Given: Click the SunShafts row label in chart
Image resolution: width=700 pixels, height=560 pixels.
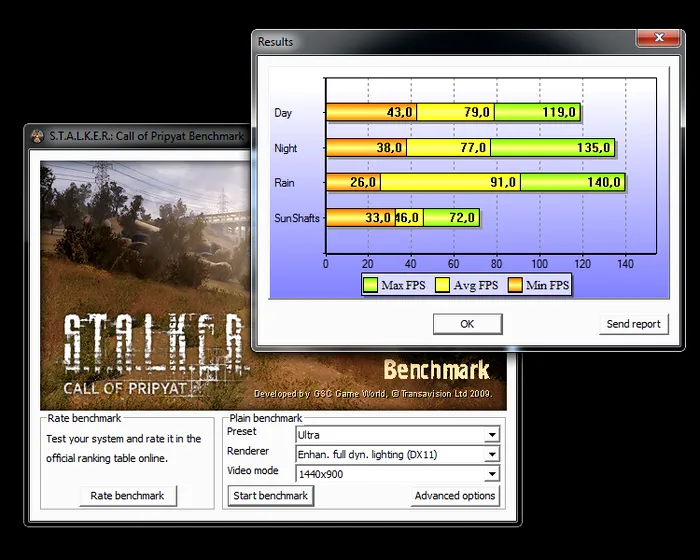Looking at the screenshot, I should [x=297, y=218].
